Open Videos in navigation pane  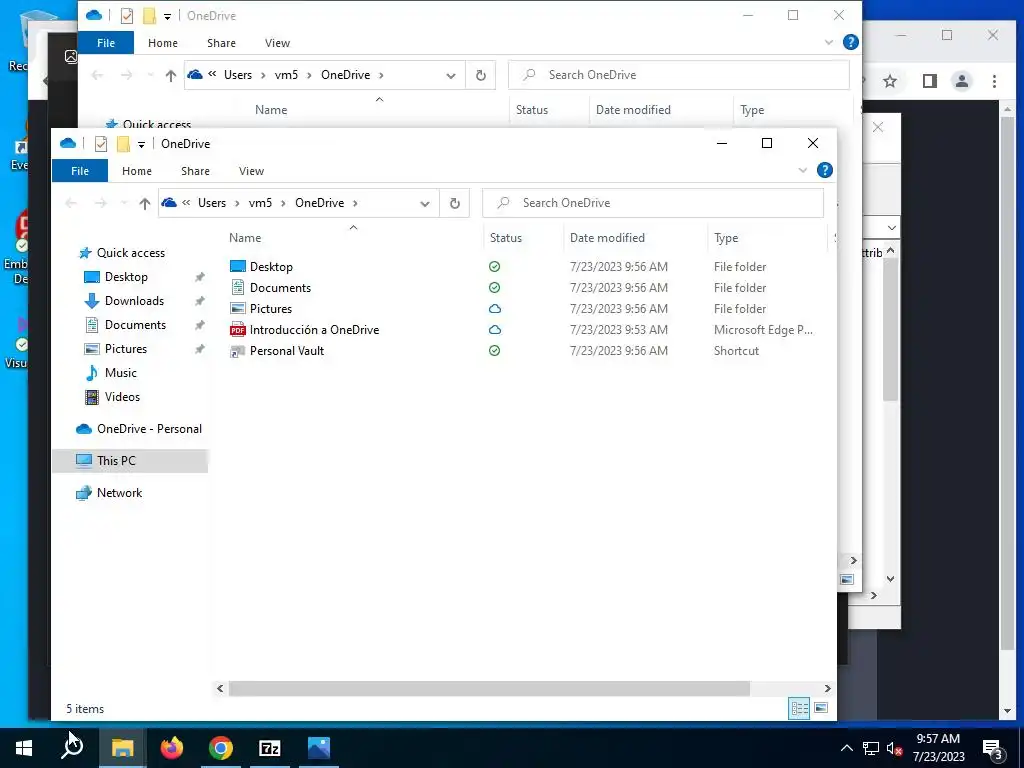(x=122, y=397)
